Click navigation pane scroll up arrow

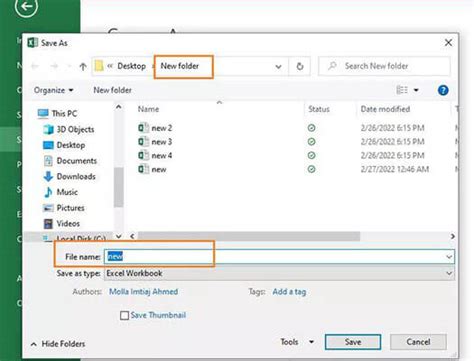[118, 107]
